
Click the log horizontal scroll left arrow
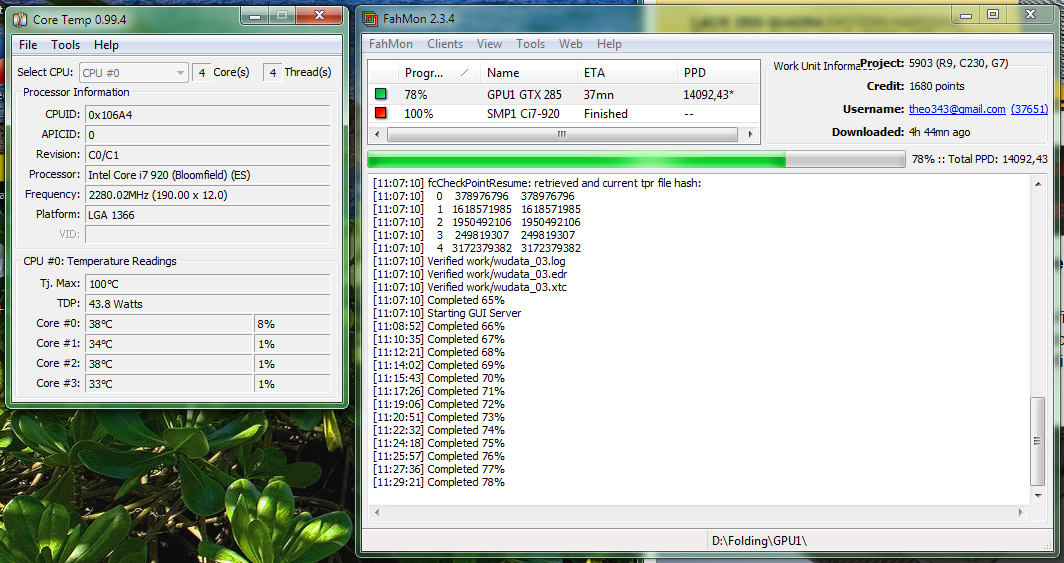tap(377, 512)
